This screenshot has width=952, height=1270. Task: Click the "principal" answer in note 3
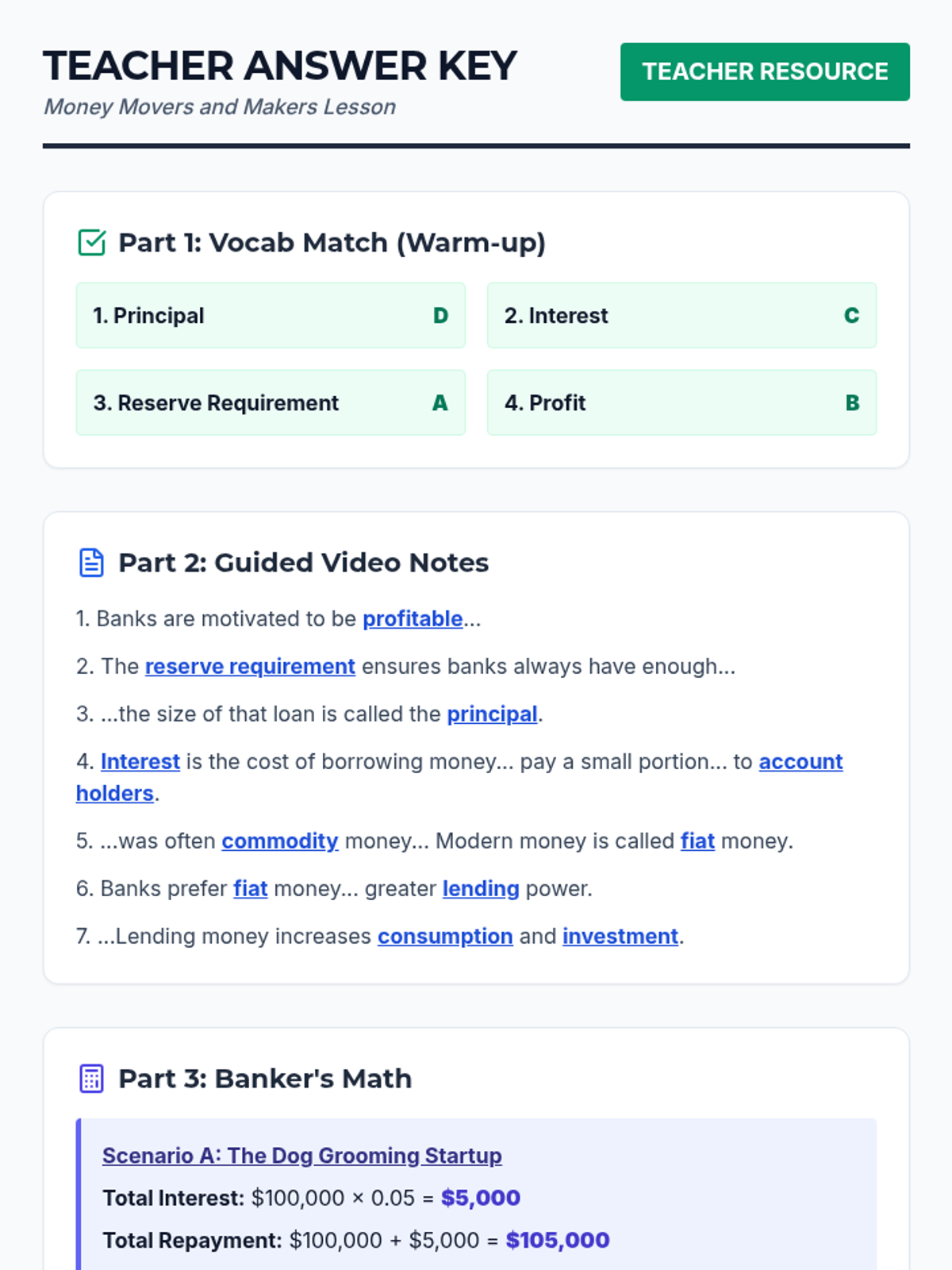coord(492,714)
